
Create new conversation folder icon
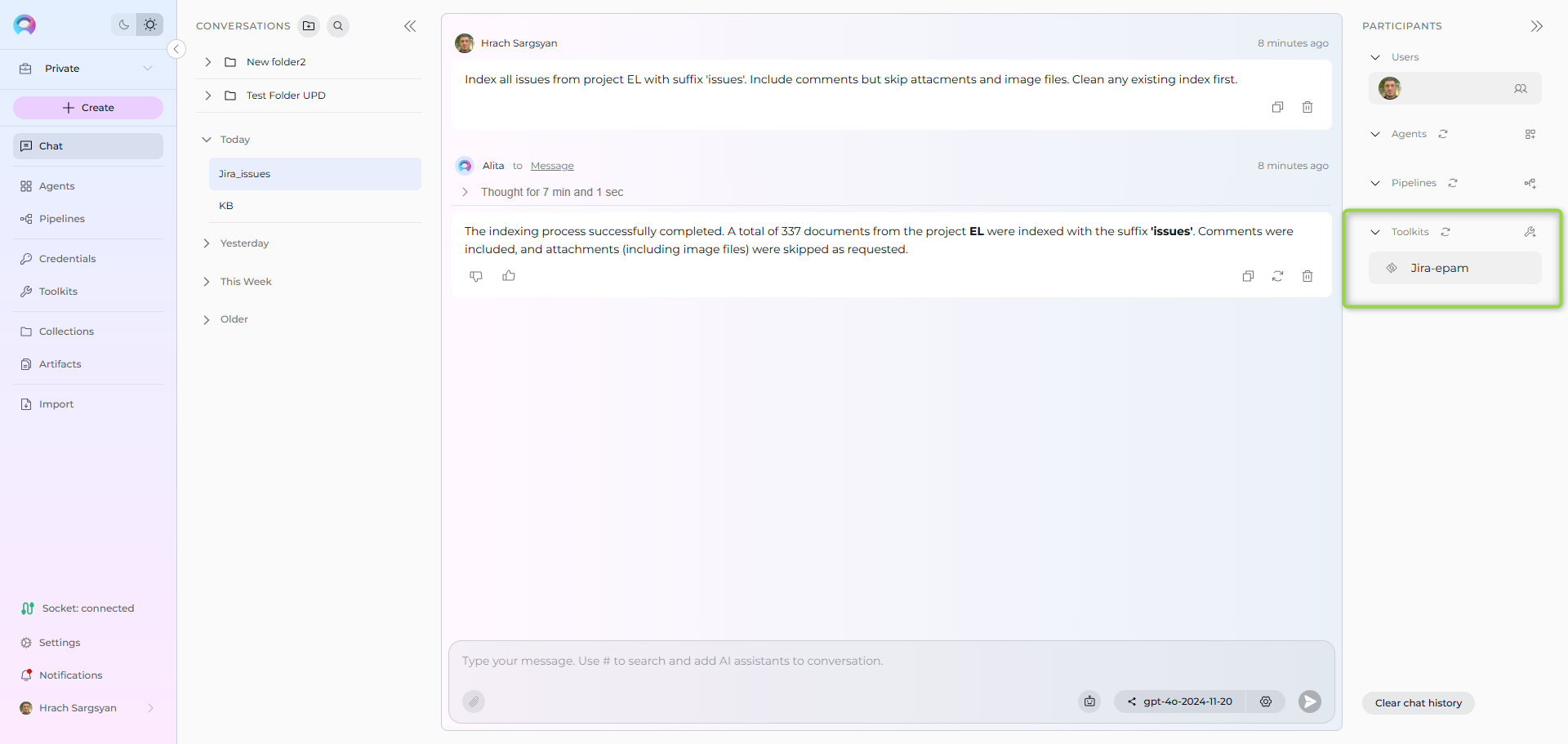[309, 26]
